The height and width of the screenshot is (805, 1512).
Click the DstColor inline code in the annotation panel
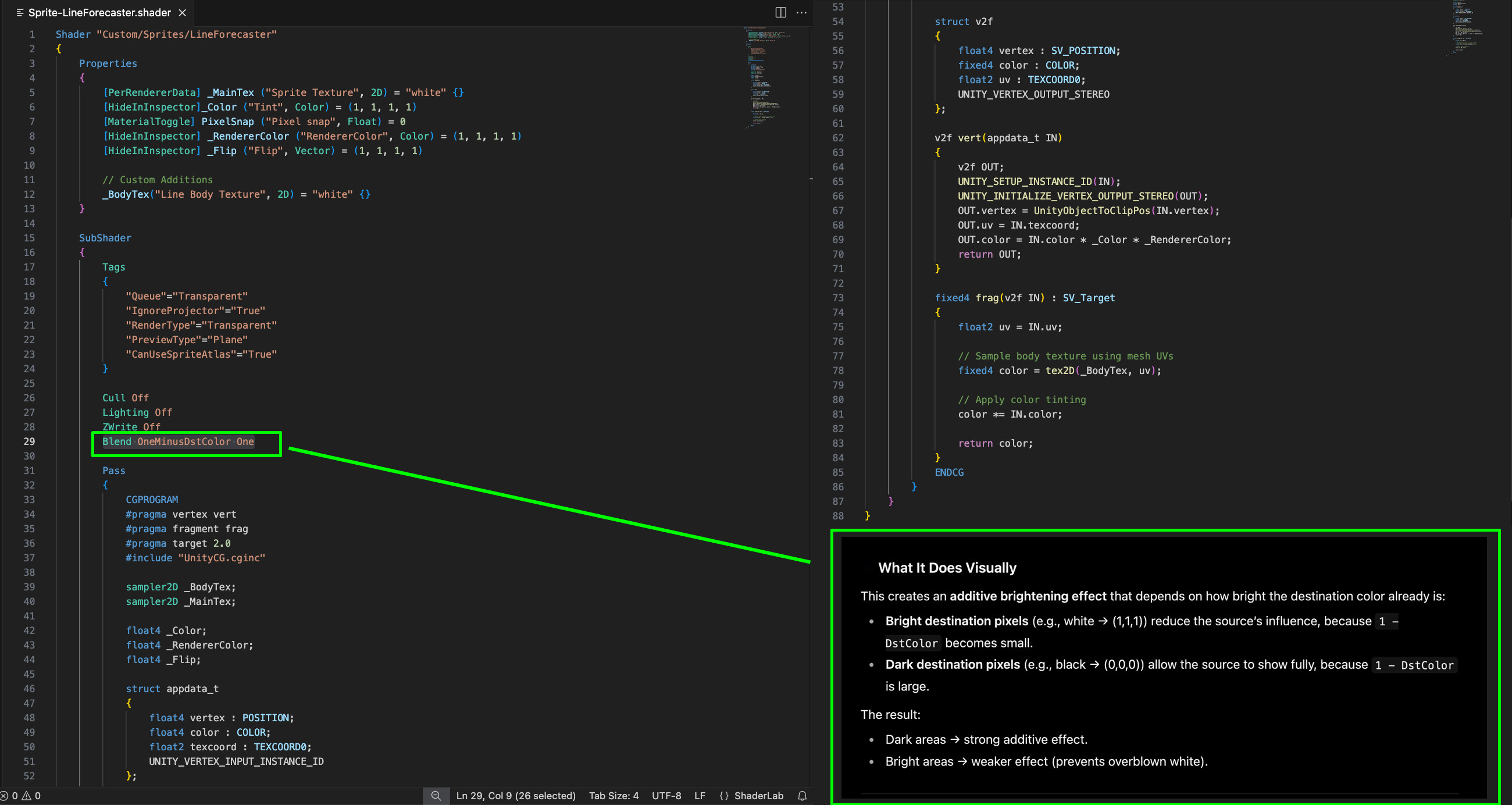tap(912, 643)
